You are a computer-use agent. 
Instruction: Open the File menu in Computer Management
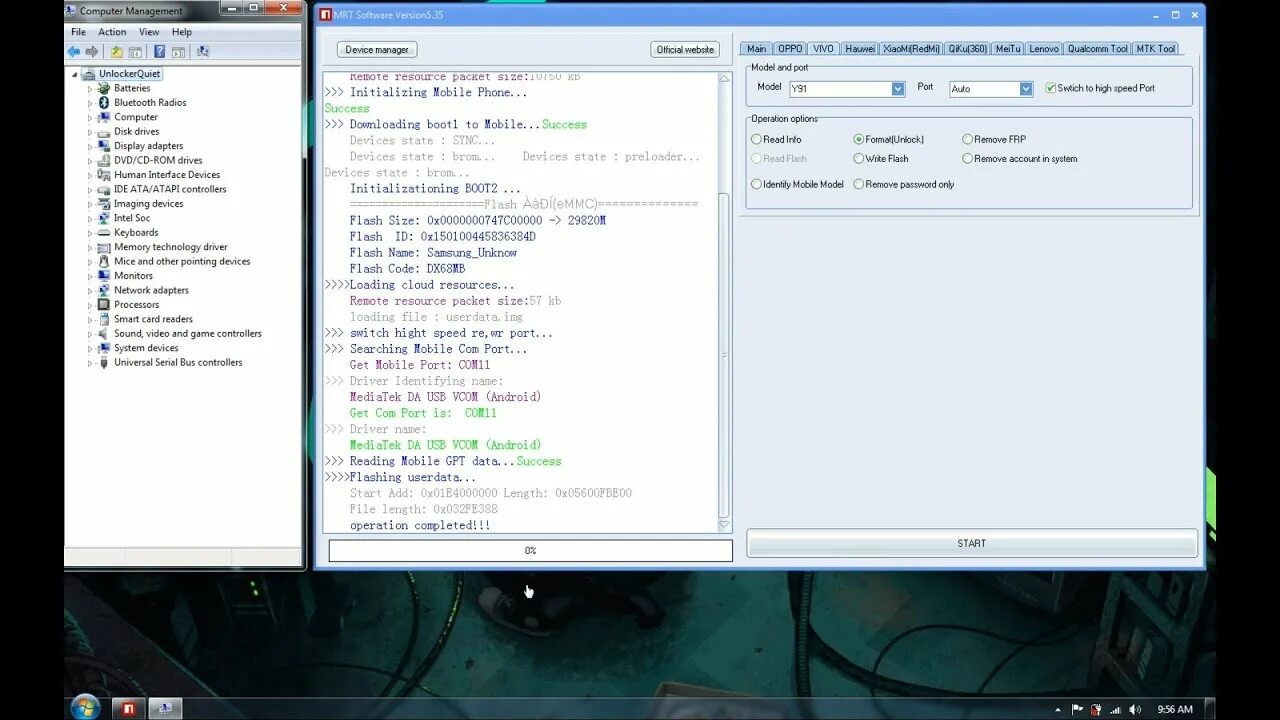click(78, 32)
